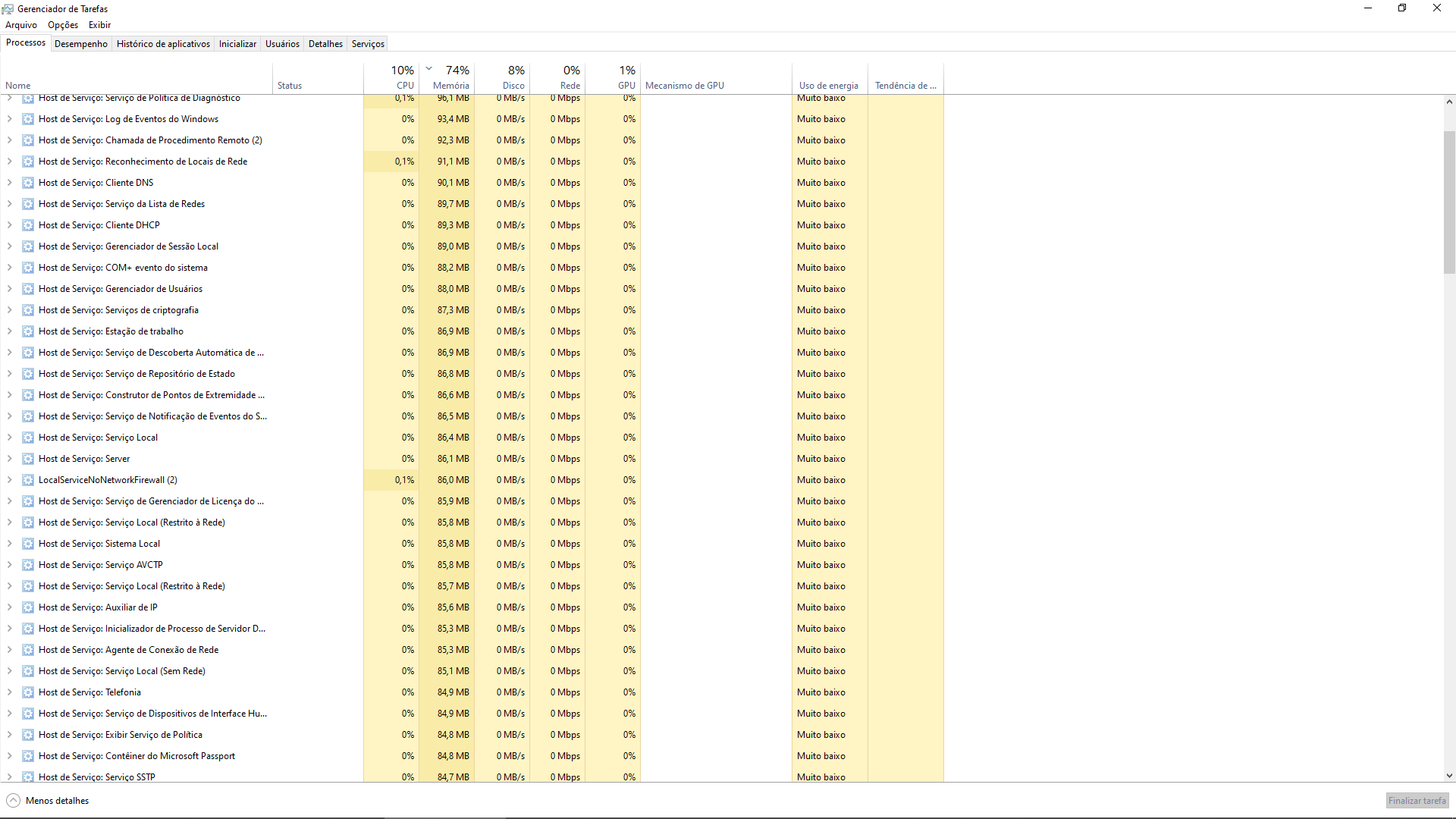Sort by Mecanismo de GPU column

click(x=717, y=78)
